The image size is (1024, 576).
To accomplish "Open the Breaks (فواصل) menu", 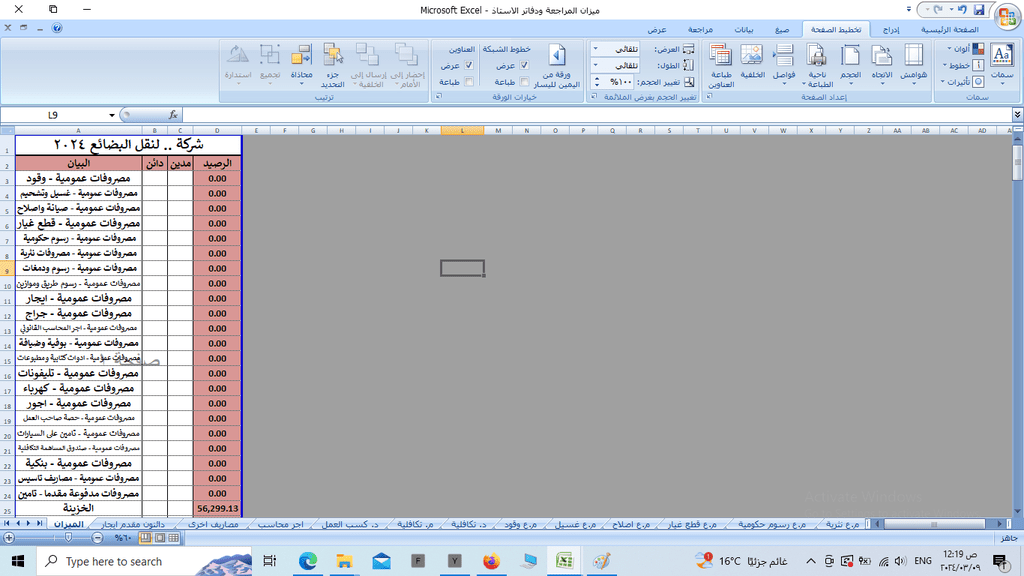I will [x=784, y=63].
